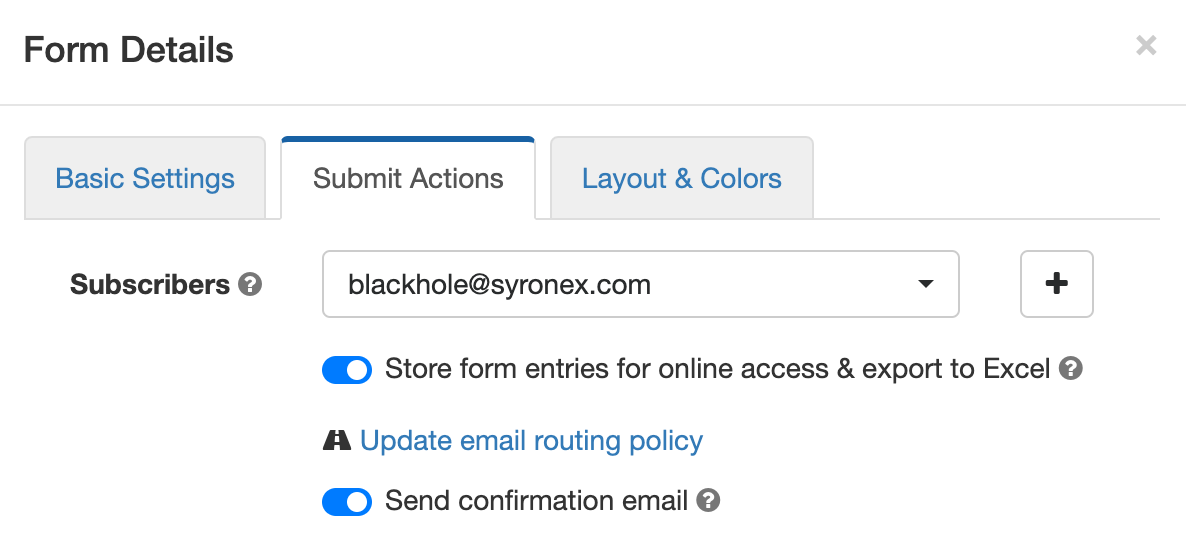This screenshot has width=1186, height=556.
Task: Click help icon beside Store form entries
Action: click(x=1070, y=369)
